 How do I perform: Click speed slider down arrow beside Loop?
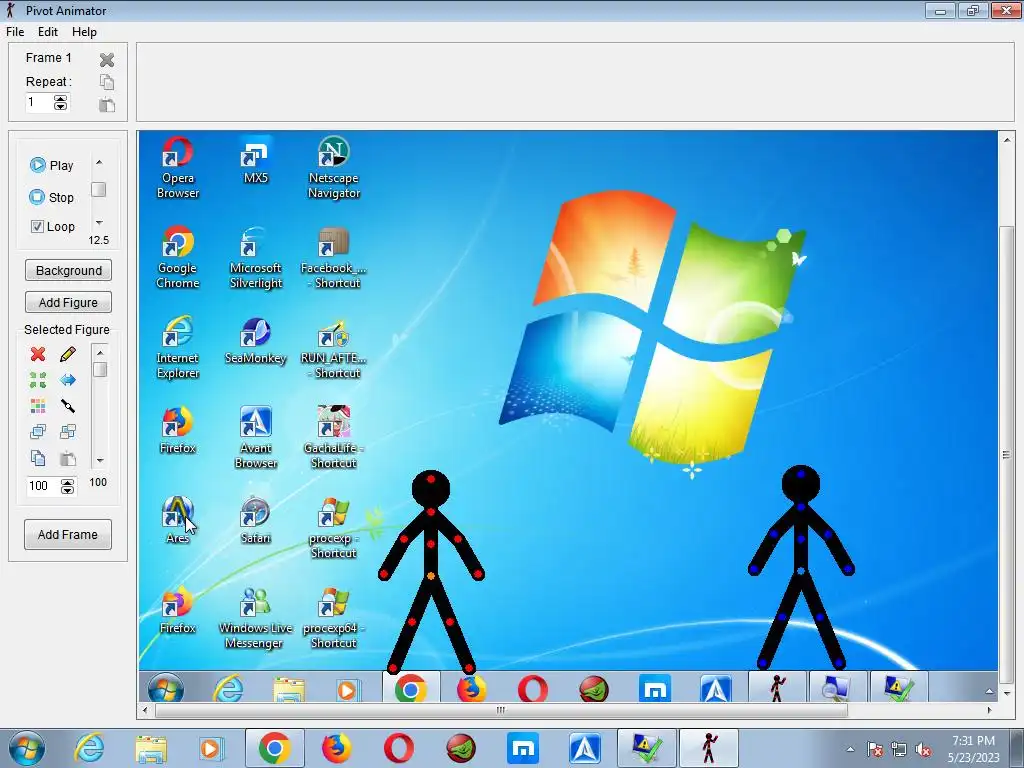click(99, 223)
